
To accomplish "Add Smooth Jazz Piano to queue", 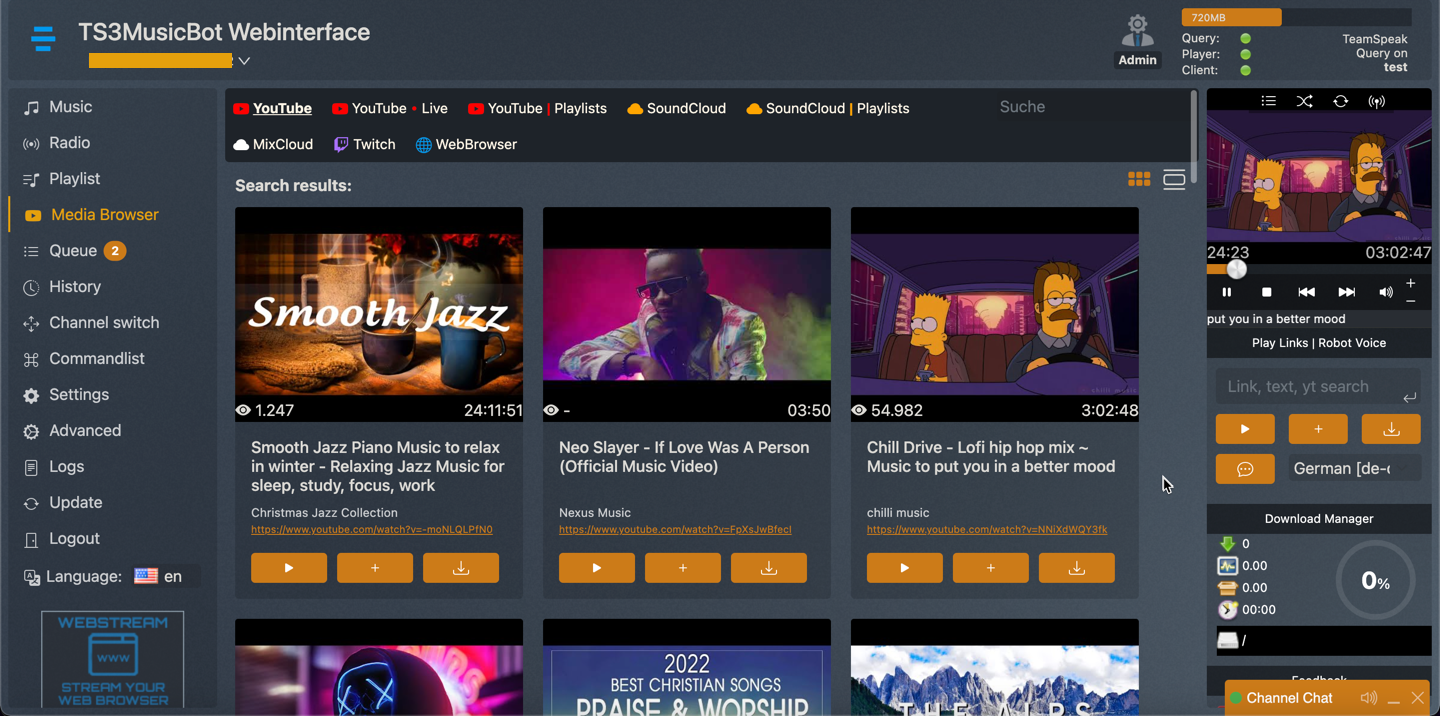I will (x=375, y=568).
